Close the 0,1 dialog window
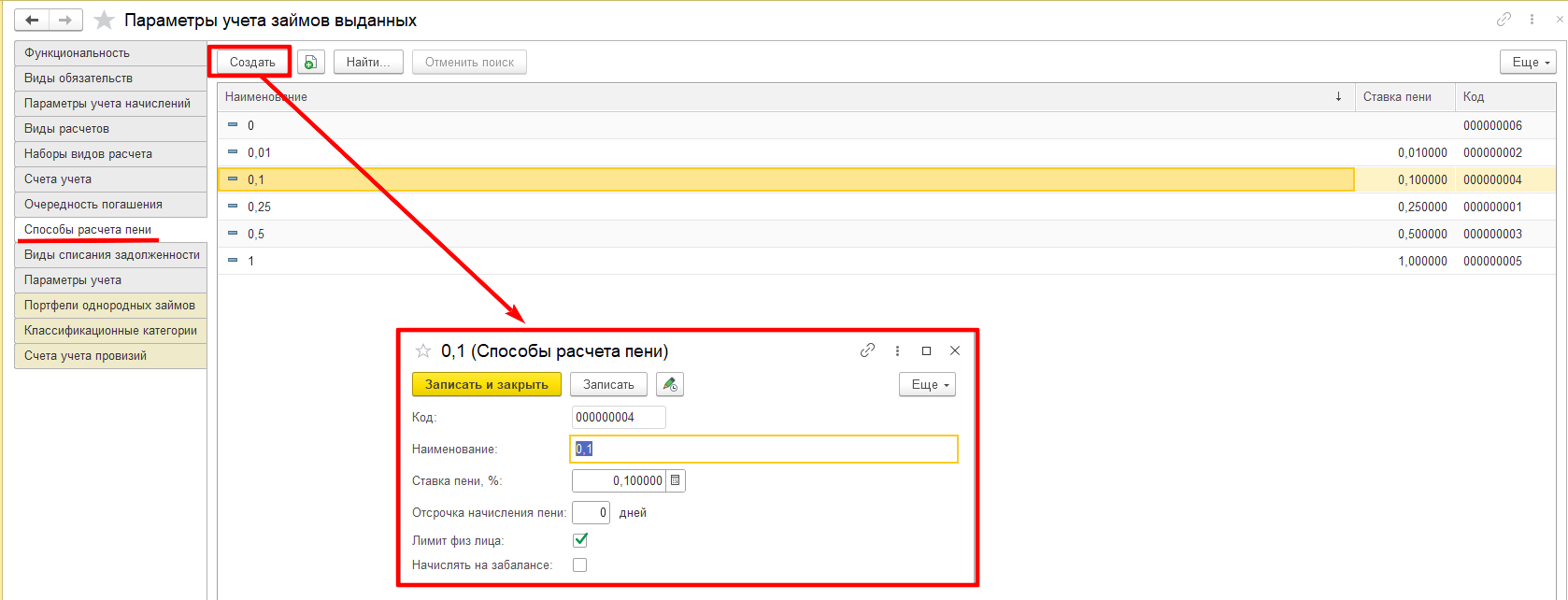Viewport: 1568px width, 600px height. [955, 350]
